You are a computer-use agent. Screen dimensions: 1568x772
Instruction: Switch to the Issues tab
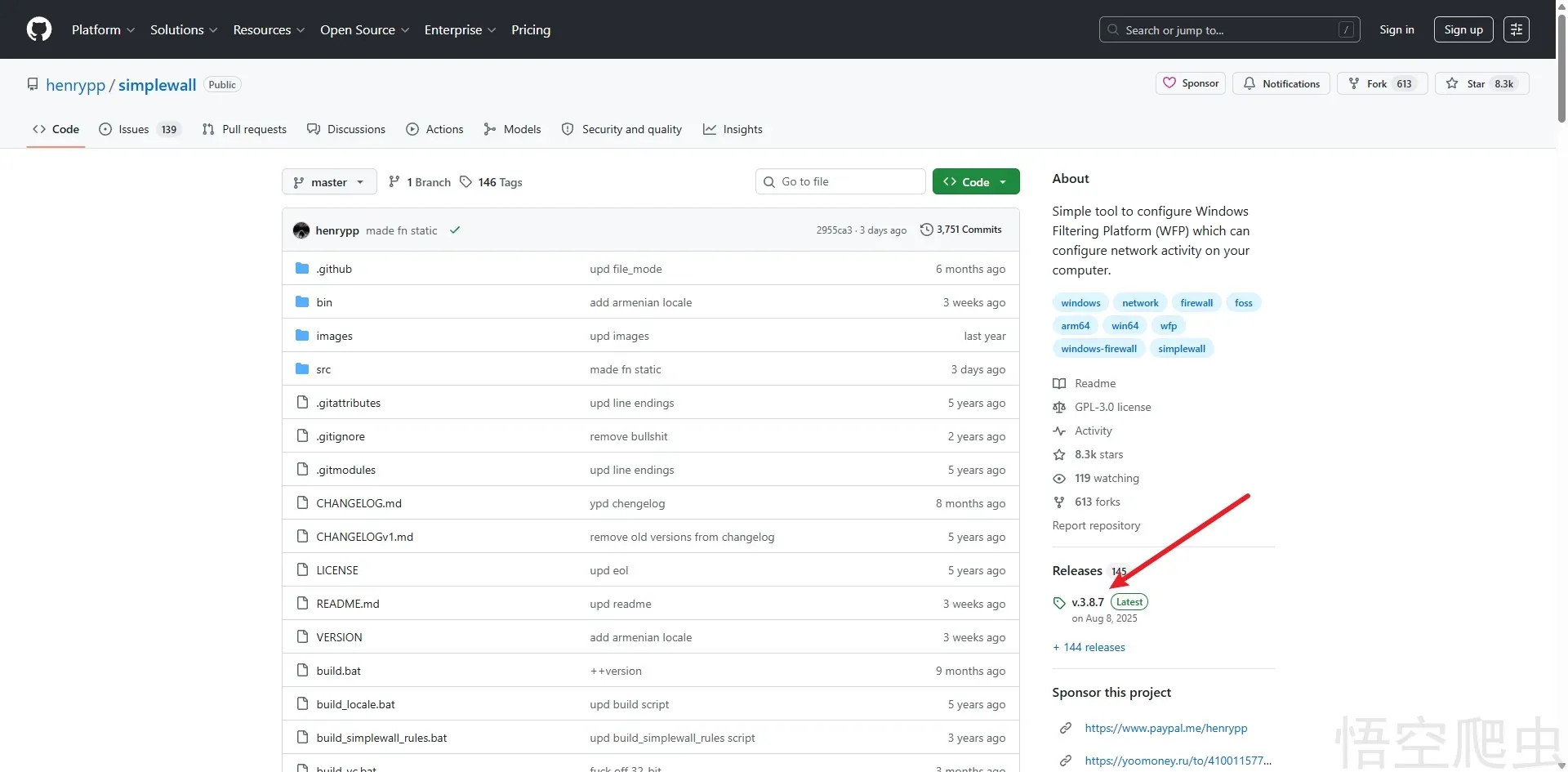134,129
